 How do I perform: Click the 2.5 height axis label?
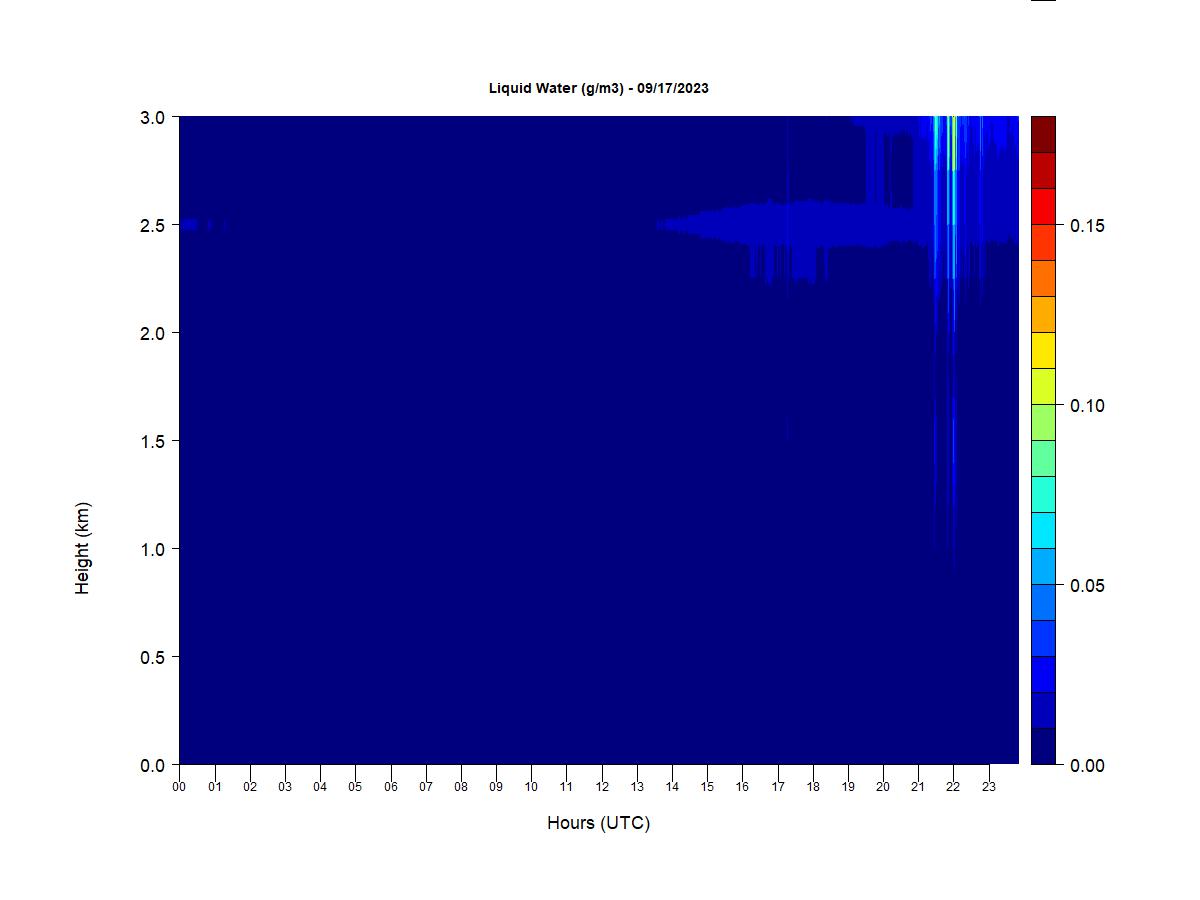point(152,225)
